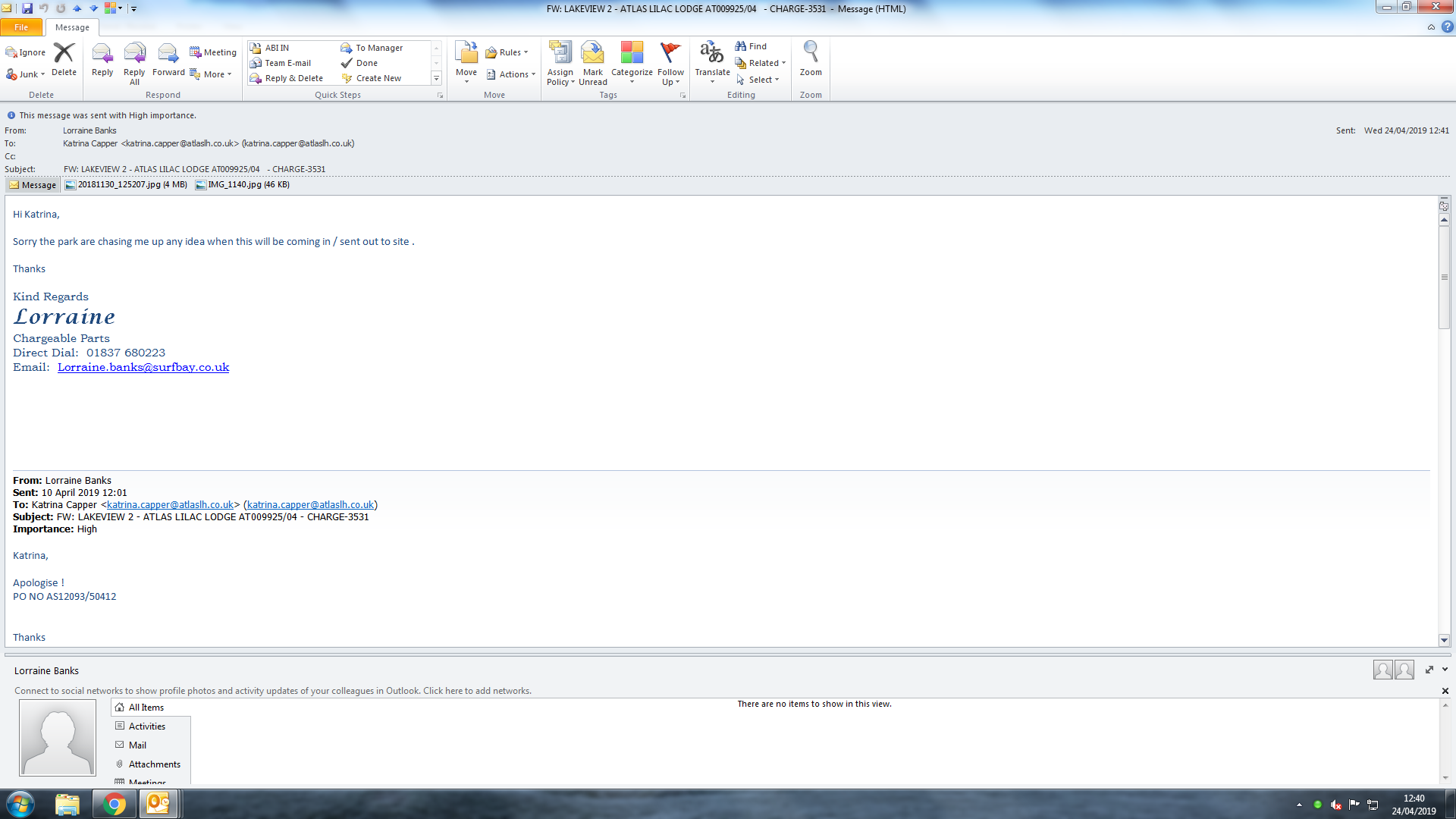The height and width of the screenshot is (819, 1456).
Task: Open the Follow Up flag menu
Action: tap(670, 62)
